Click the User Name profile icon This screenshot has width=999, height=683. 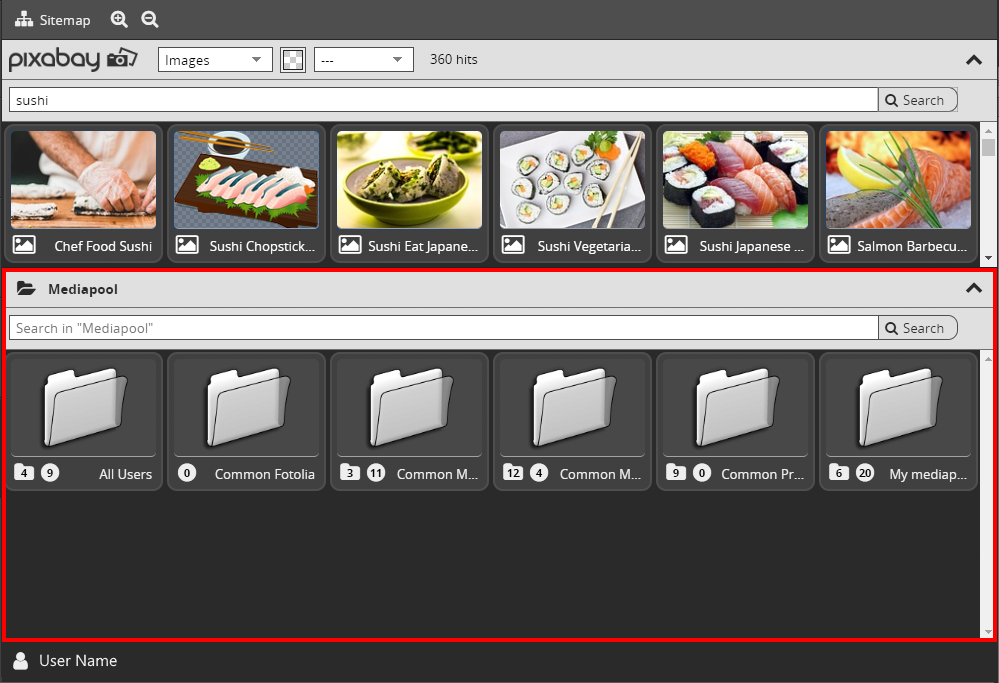[x=20, y=661]
